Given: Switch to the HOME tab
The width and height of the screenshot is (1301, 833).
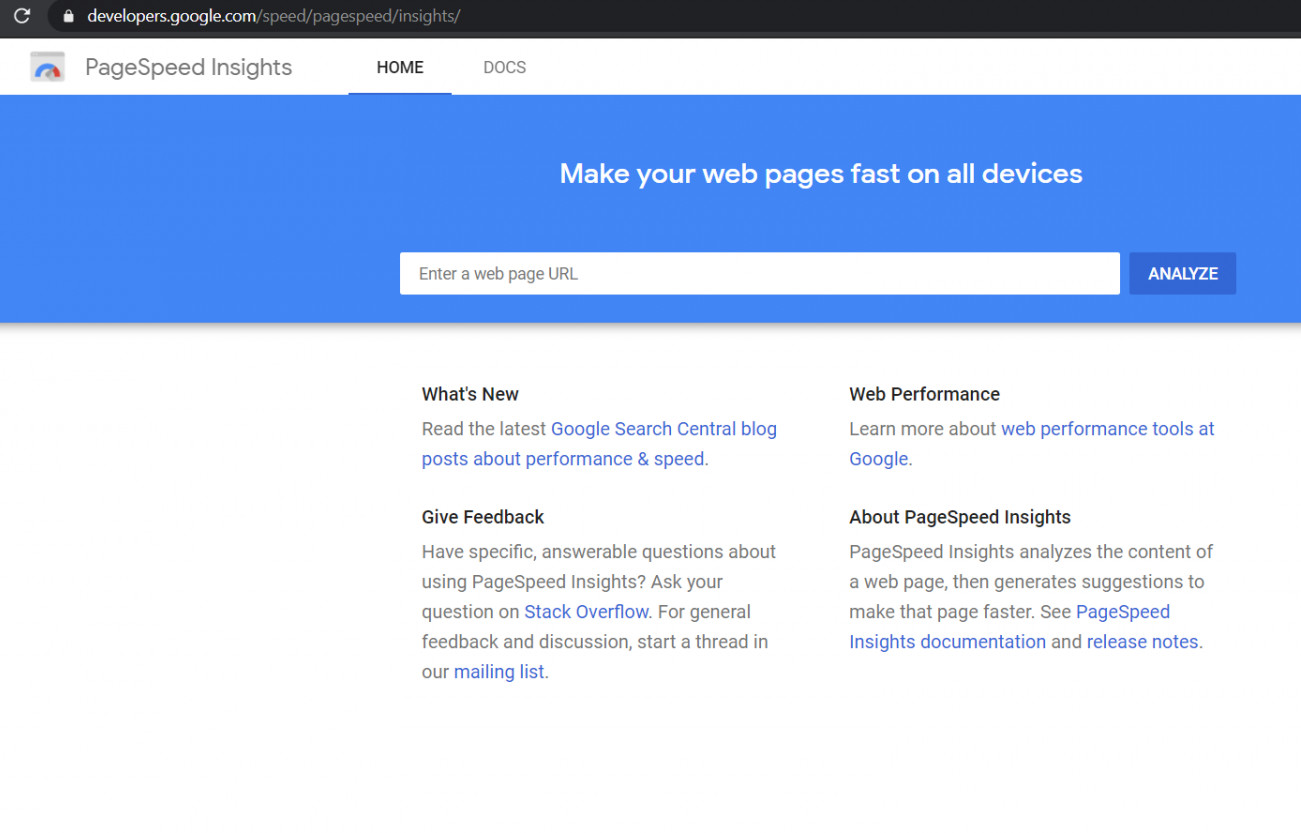Looking at the screenshot, I should tap(400, 67).
